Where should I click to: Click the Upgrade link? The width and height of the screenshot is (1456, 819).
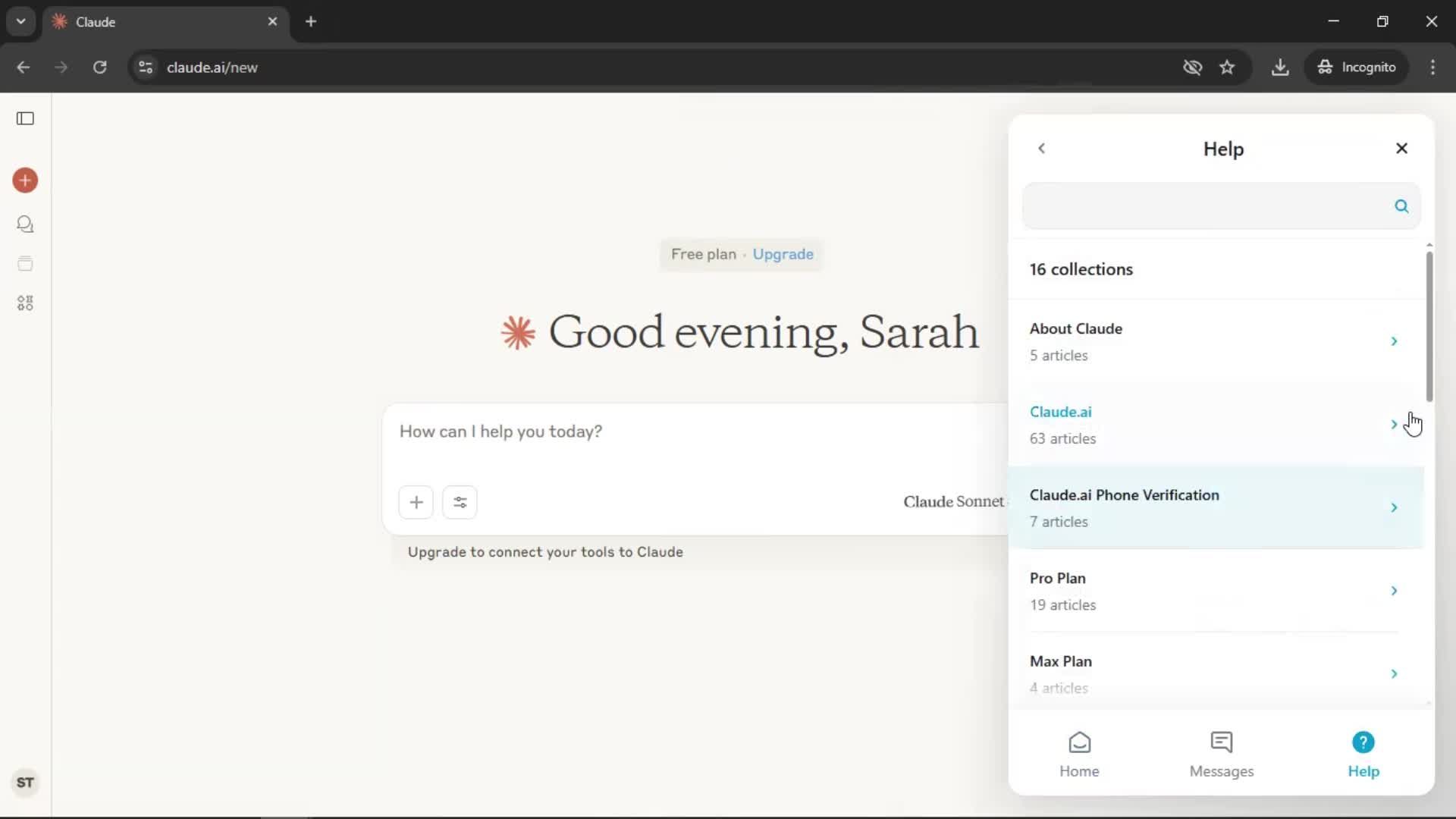783,254
